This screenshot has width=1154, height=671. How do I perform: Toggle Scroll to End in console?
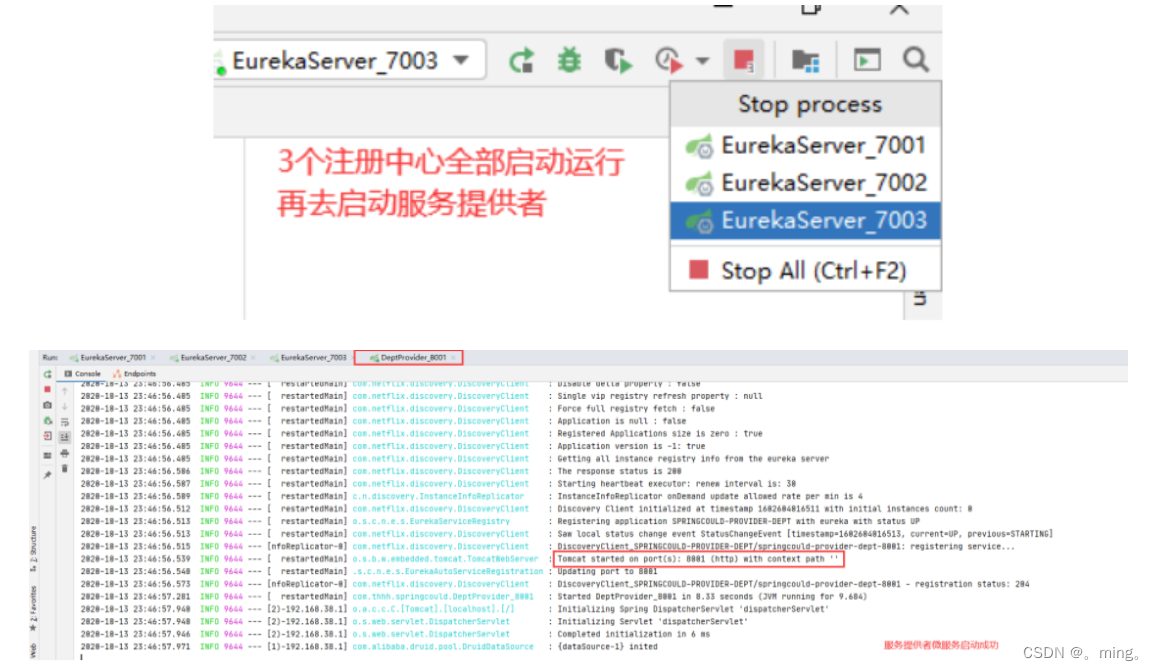coord(65,437)
